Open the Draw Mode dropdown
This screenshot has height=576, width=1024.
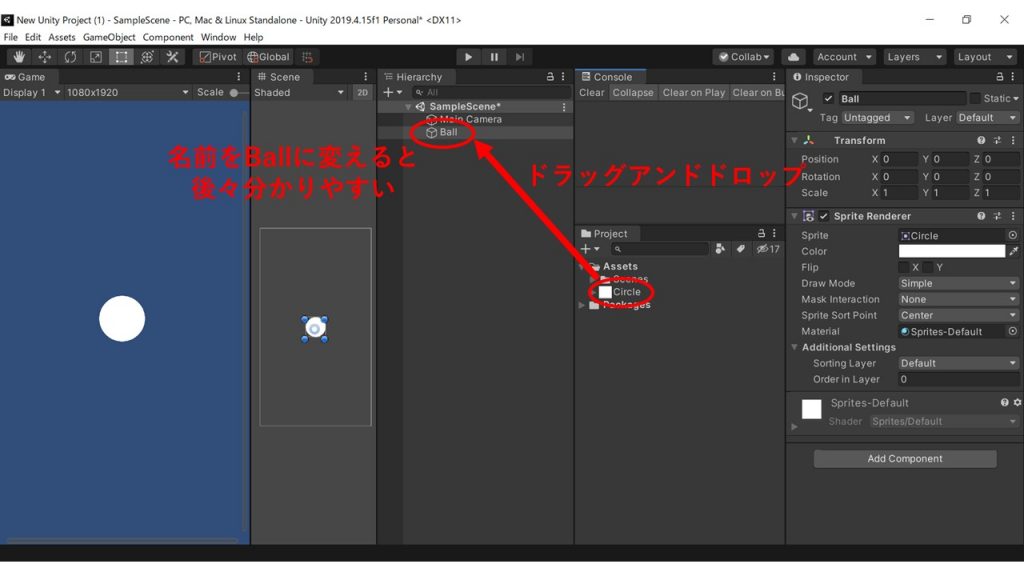[957, 283]
